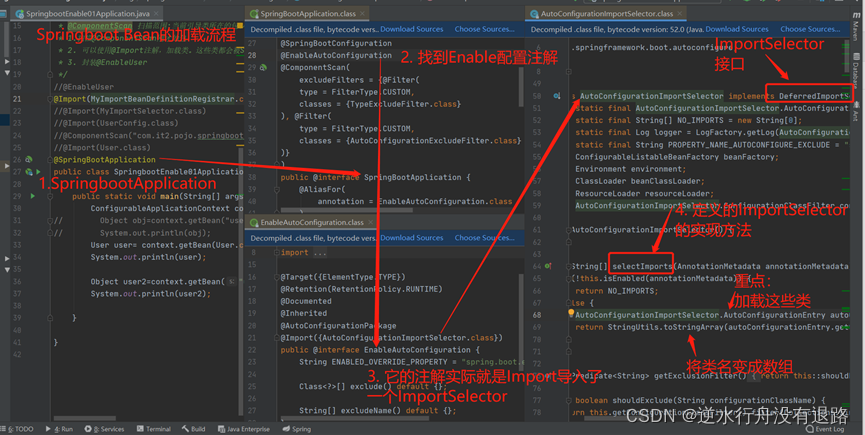Open the Build tool window
Image resolution: width=865 pixels, height=435 pixels.
pos(194,429)
